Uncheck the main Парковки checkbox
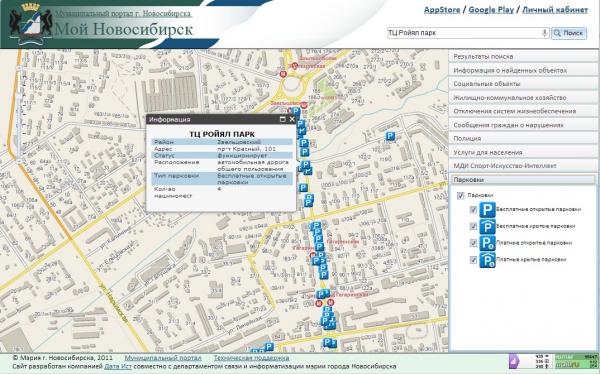Viewport: 600px width, 374px height. click(x=461, y=196)
